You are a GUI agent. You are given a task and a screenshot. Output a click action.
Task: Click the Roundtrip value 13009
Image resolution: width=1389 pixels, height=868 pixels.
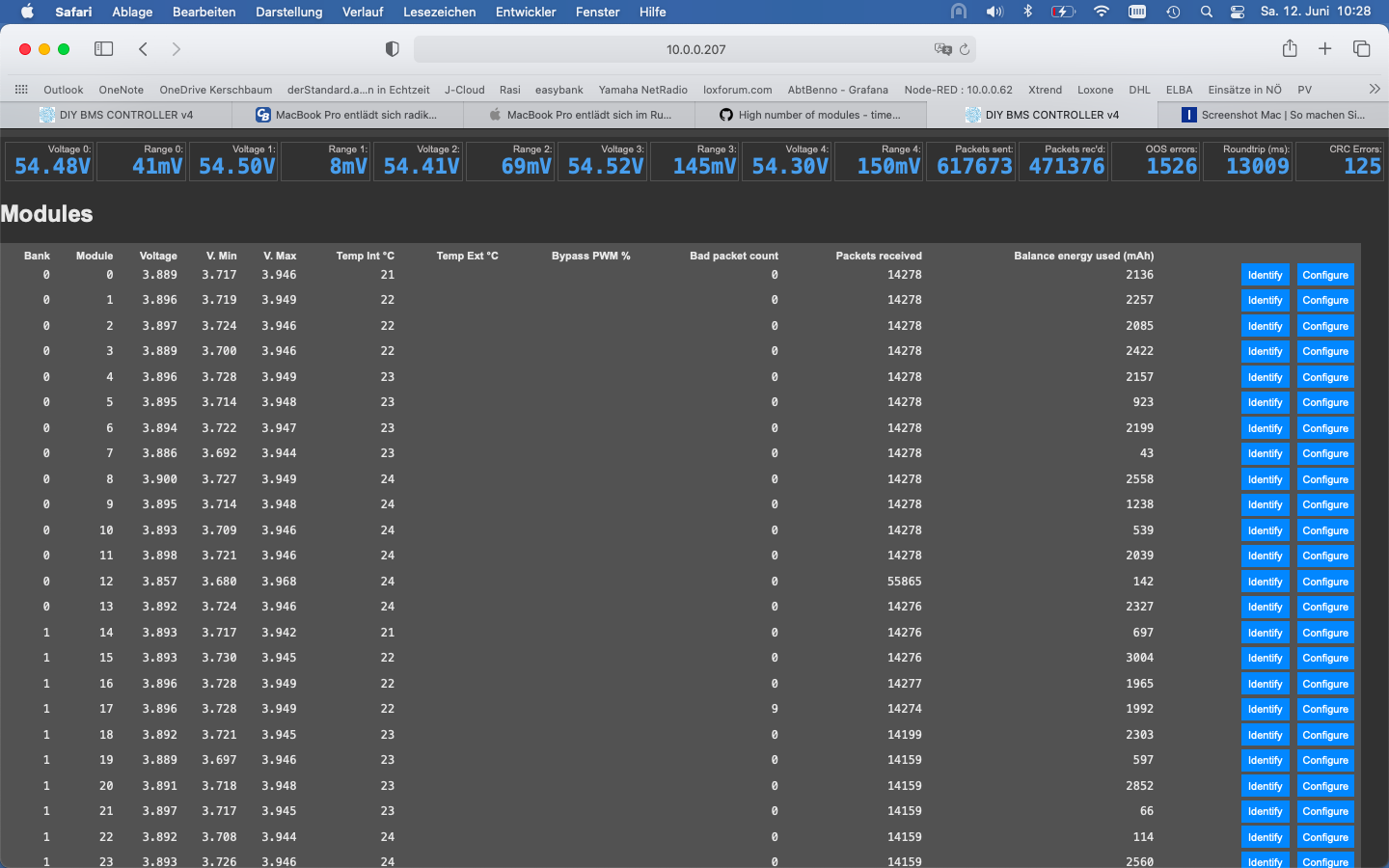point(1257,166)
